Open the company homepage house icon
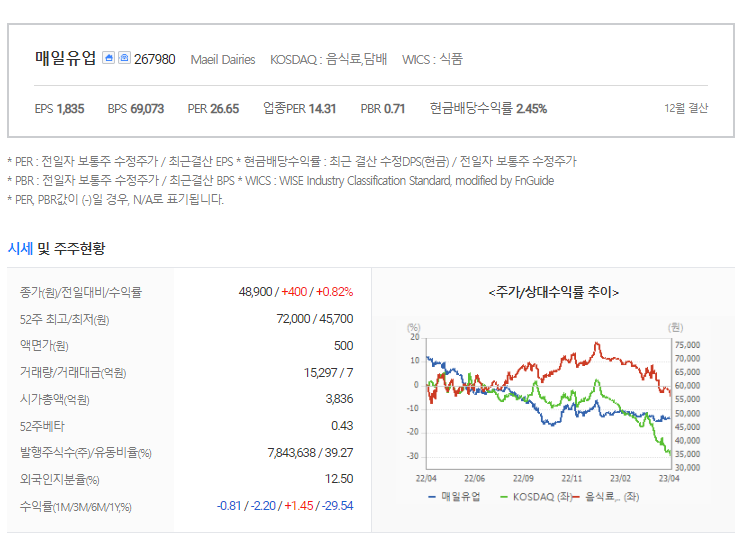 [x=109, y=58]
